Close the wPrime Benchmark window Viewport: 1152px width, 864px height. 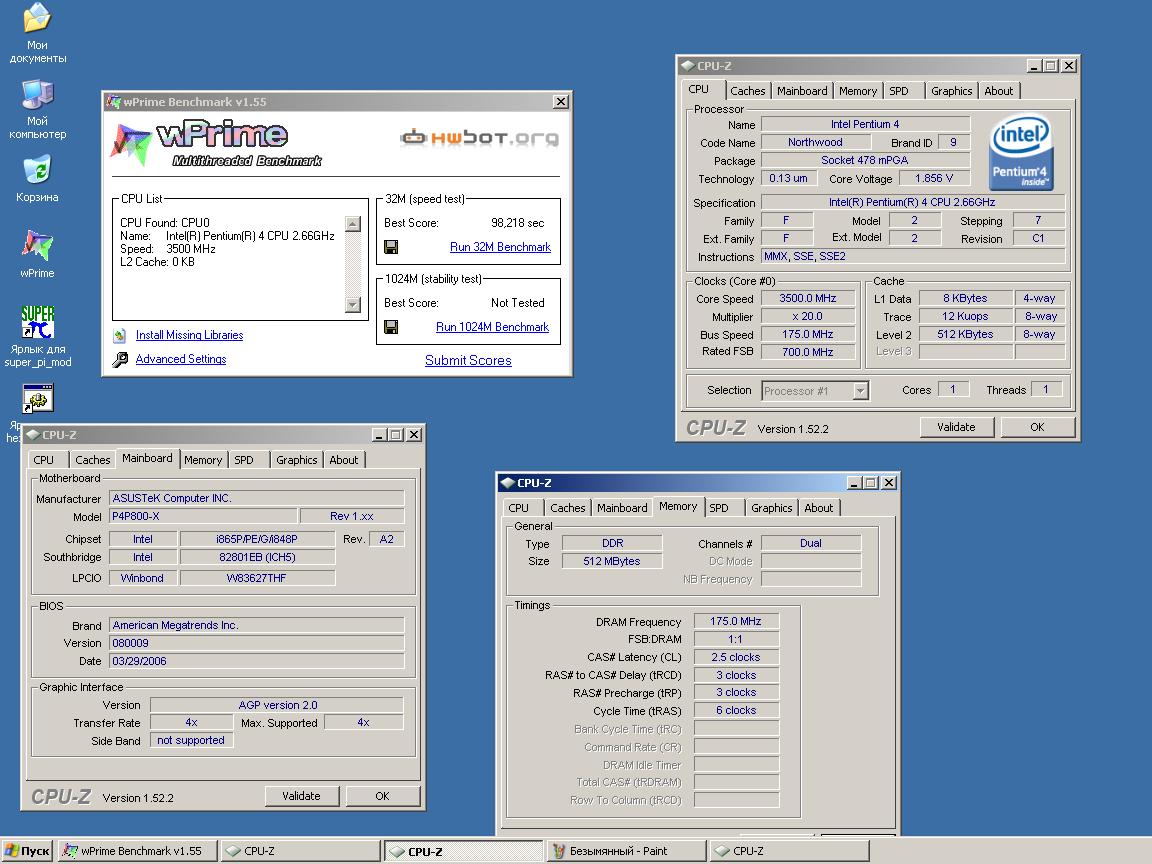(561, 101)
